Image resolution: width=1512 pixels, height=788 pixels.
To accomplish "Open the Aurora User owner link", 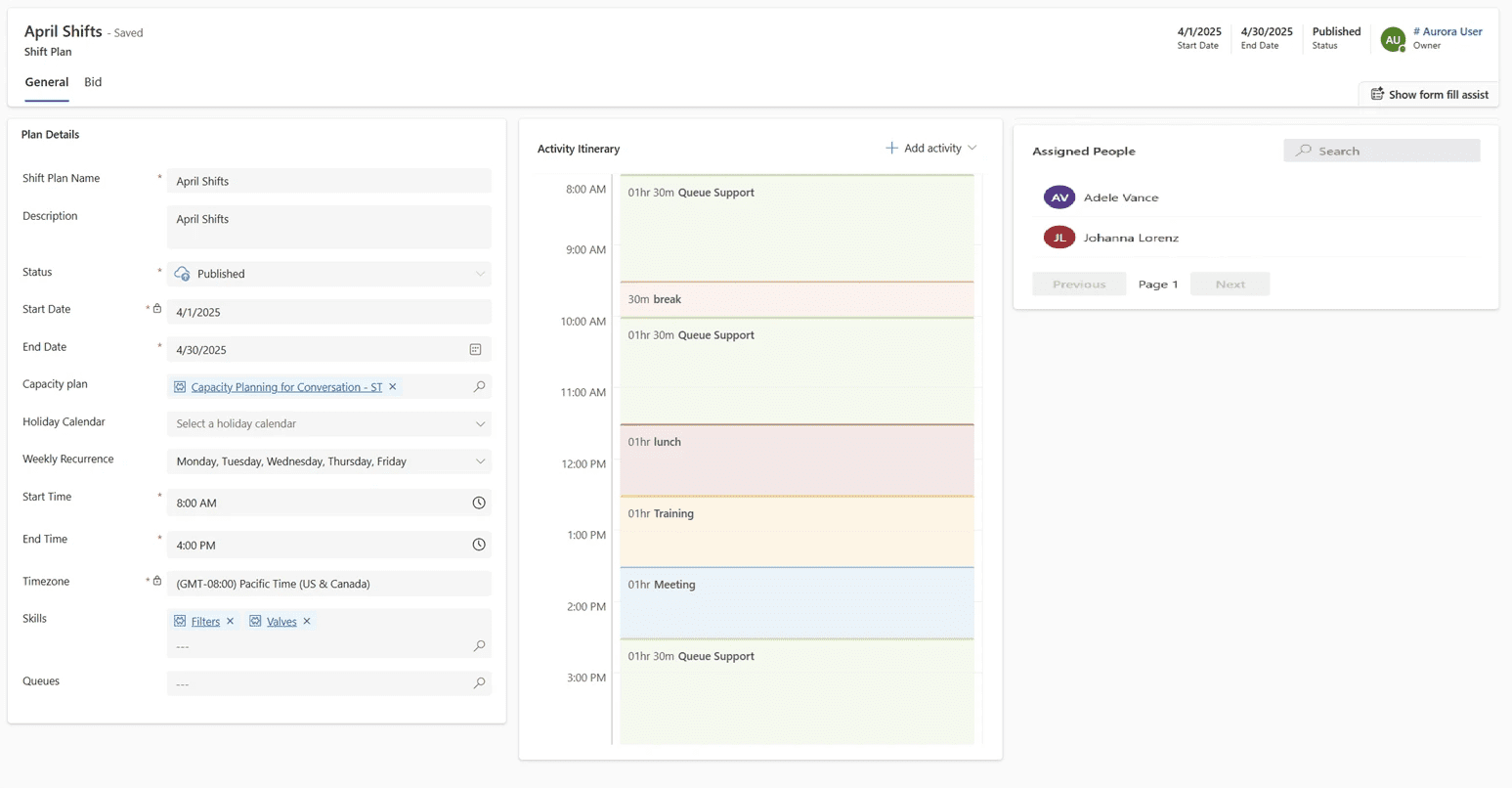I will tap(1447, 31).
